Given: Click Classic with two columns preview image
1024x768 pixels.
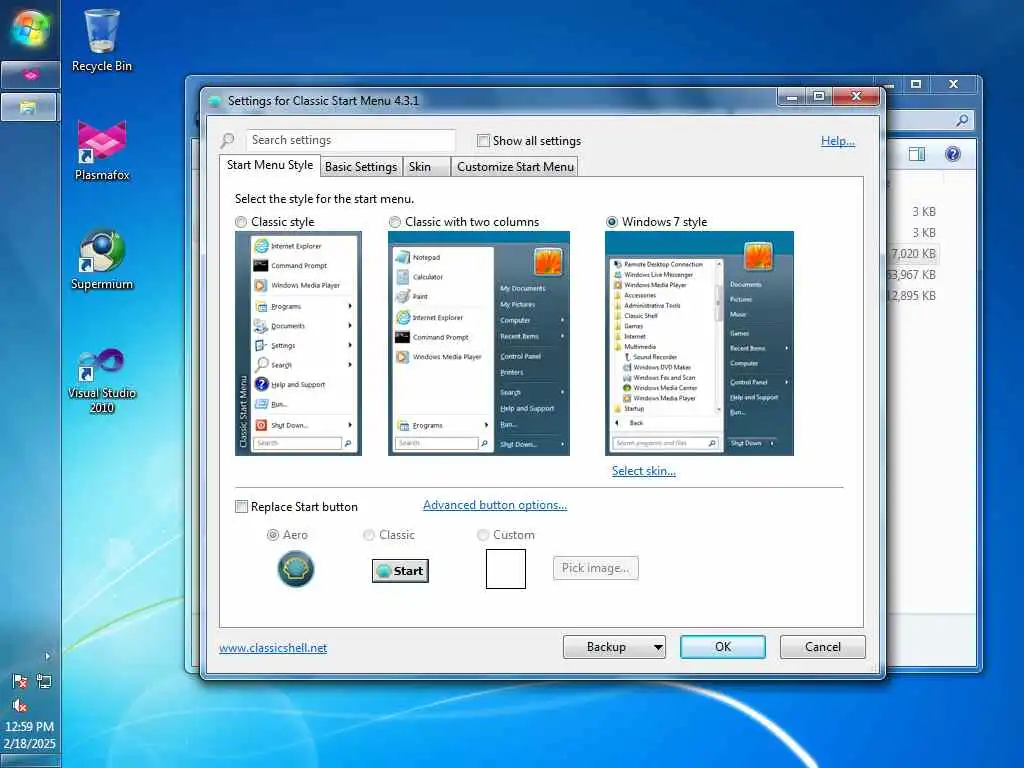Looking at the screenshot, I should point(479,344).
